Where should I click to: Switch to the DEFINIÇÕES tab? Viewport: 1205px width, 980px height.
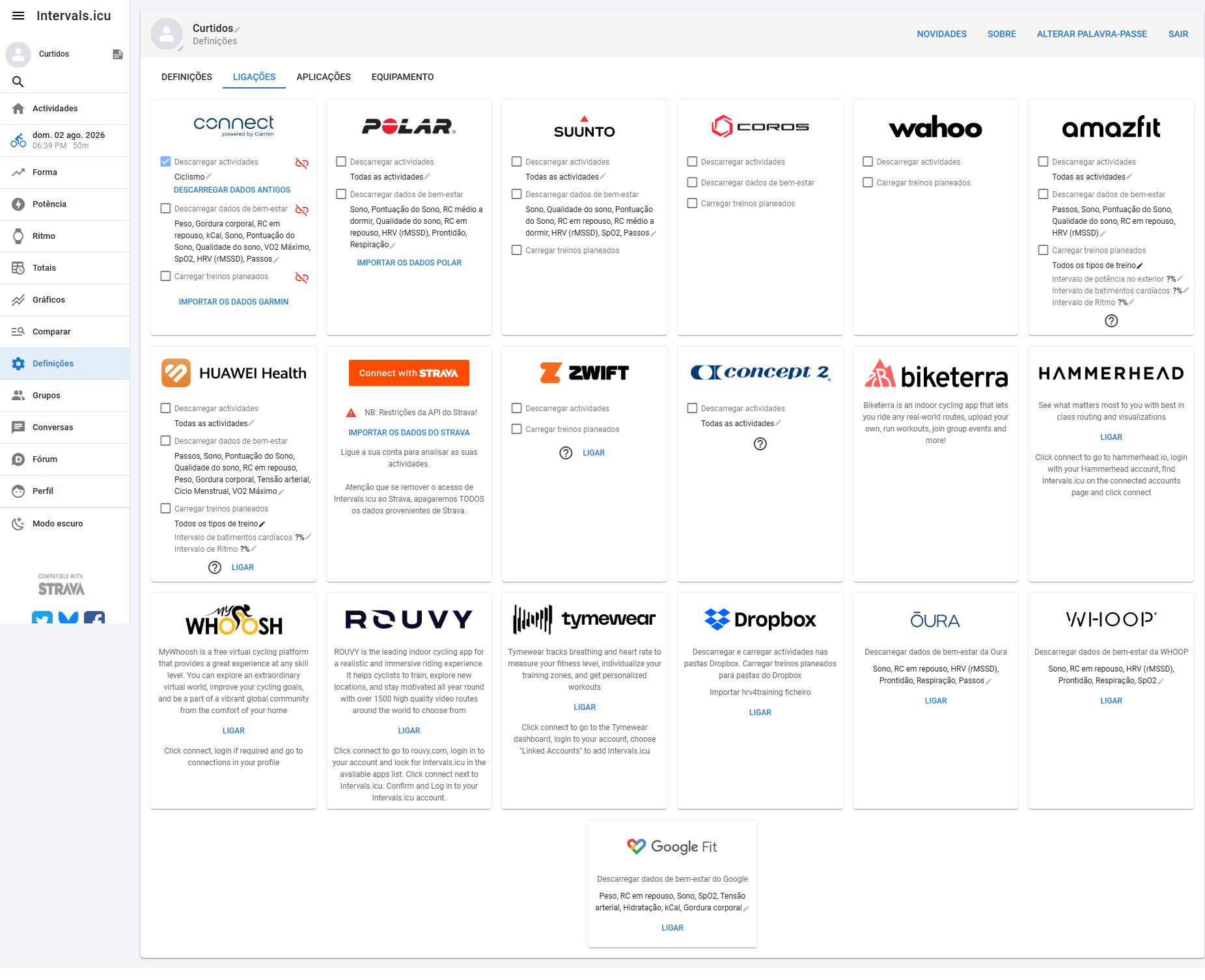click(x=187, y=77)
